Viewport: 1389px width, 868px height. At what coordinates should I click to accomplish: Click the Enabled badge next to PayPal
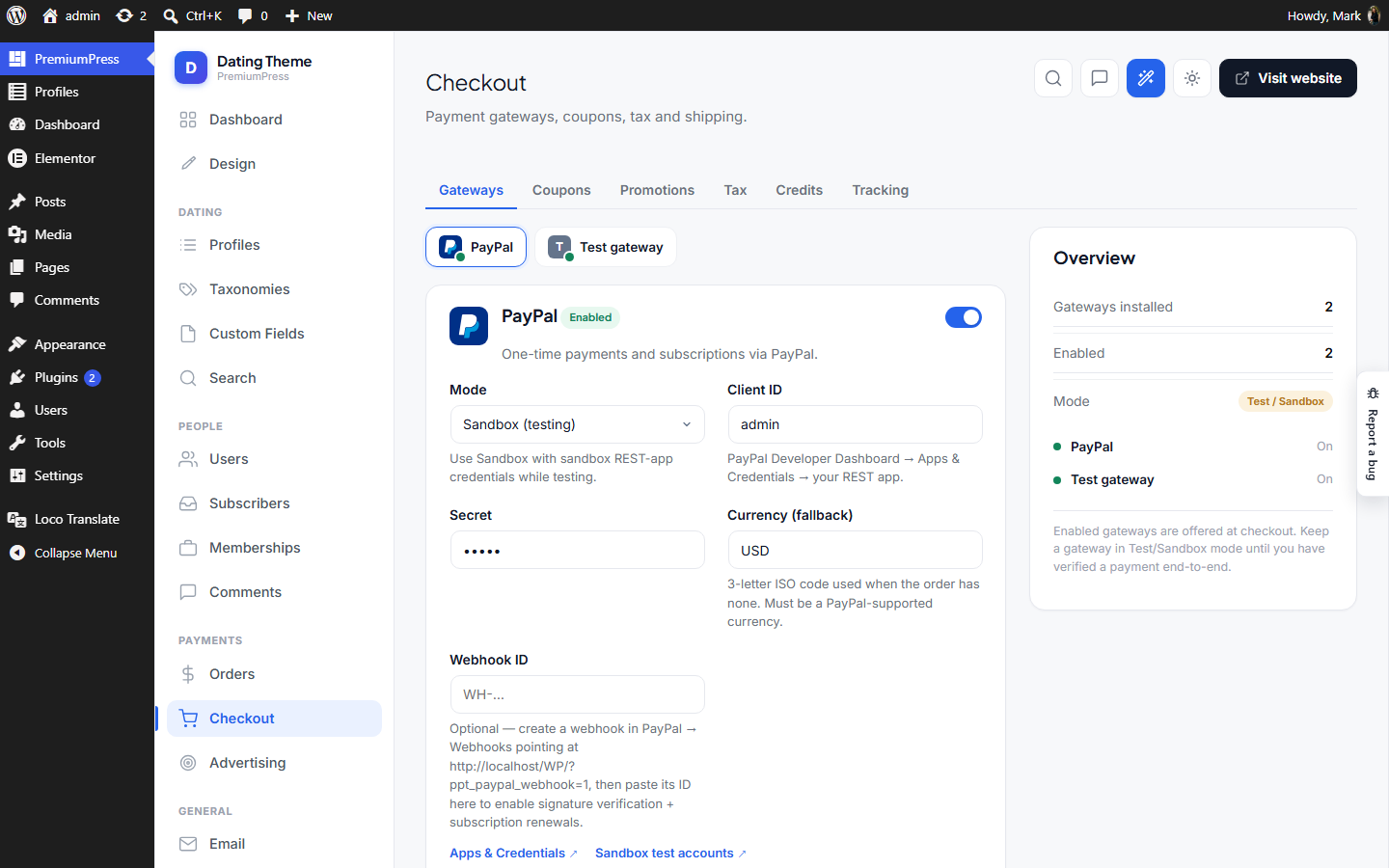point(590,317)
